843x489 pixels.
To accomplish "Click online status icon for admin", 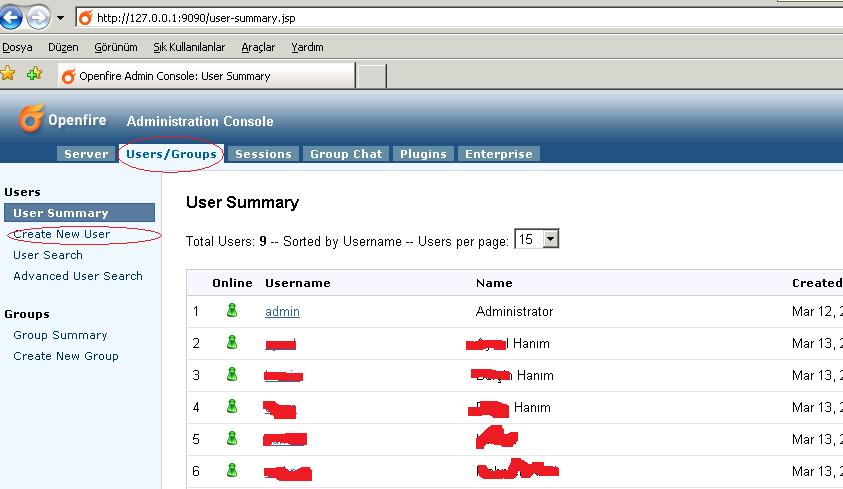I will pyautogui.click(x=232, y=311).
